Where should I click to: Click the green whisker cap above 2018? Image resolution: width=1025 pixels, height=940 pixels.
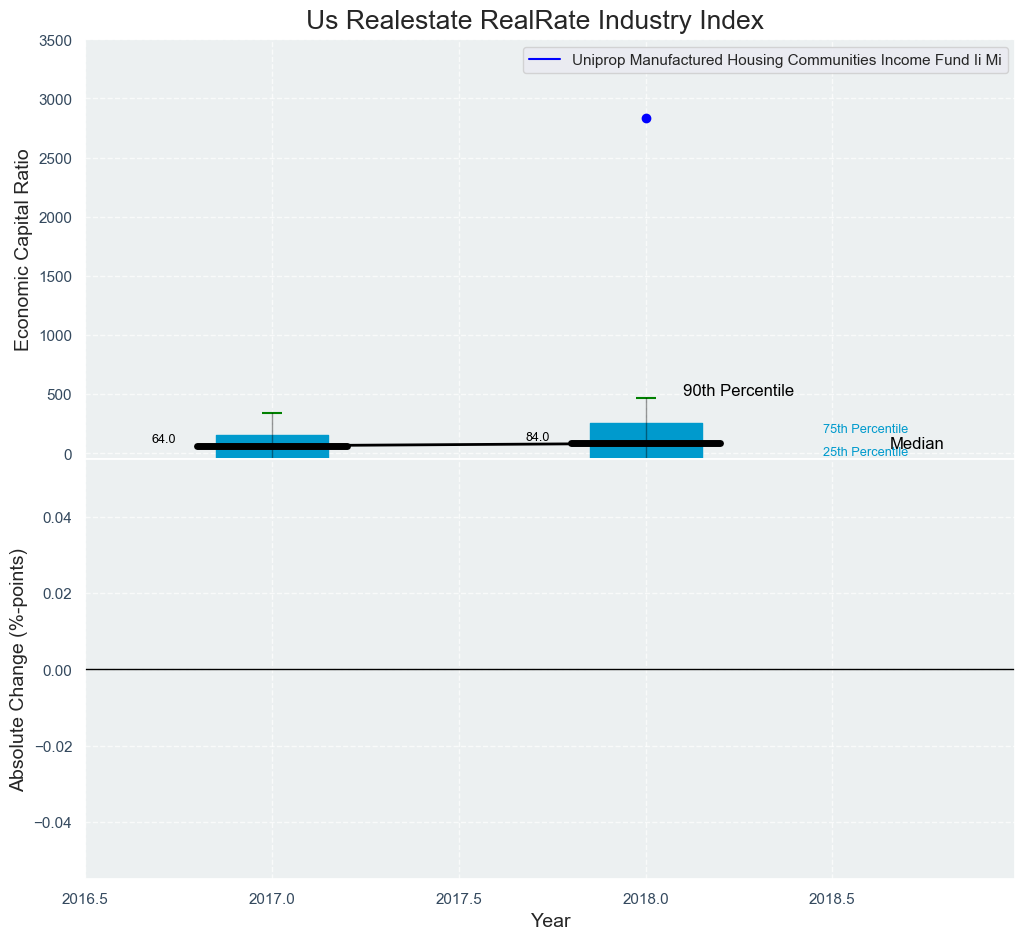click(646, 398)
